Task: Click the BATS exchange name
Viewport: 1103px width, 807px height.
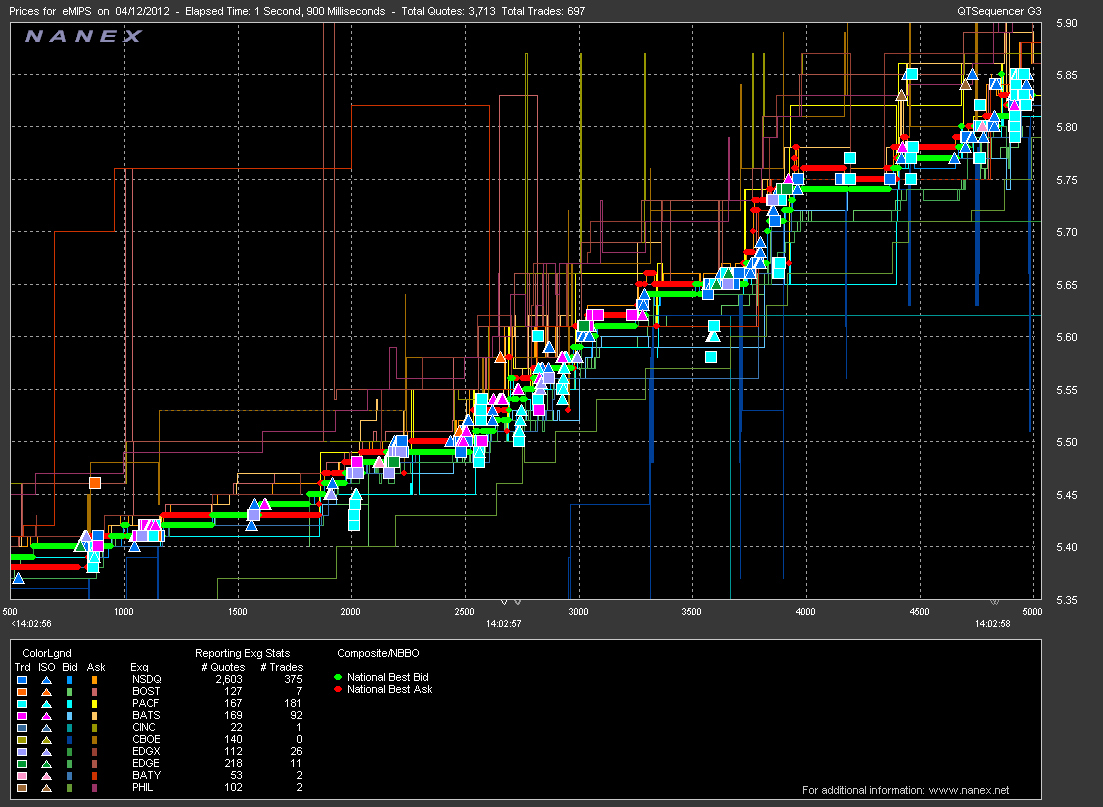Action: (x=146, y=715)
